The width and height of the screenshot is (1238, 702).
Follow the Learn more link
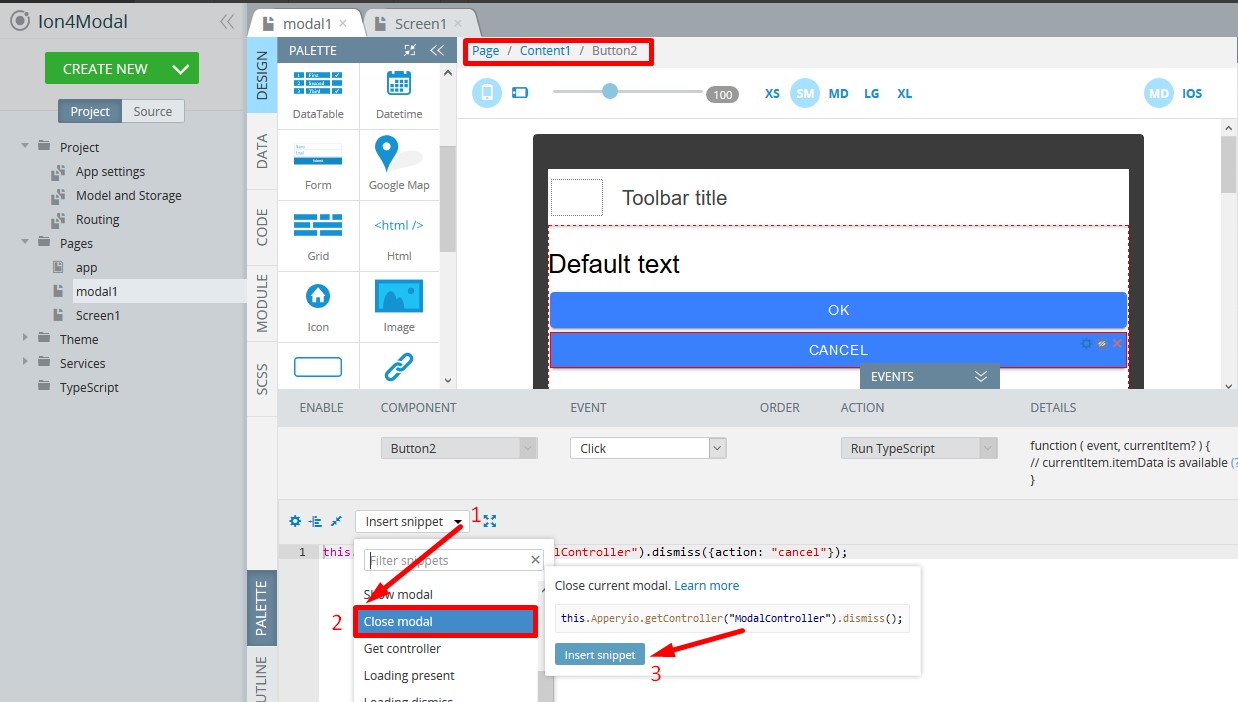coord(706,585)
